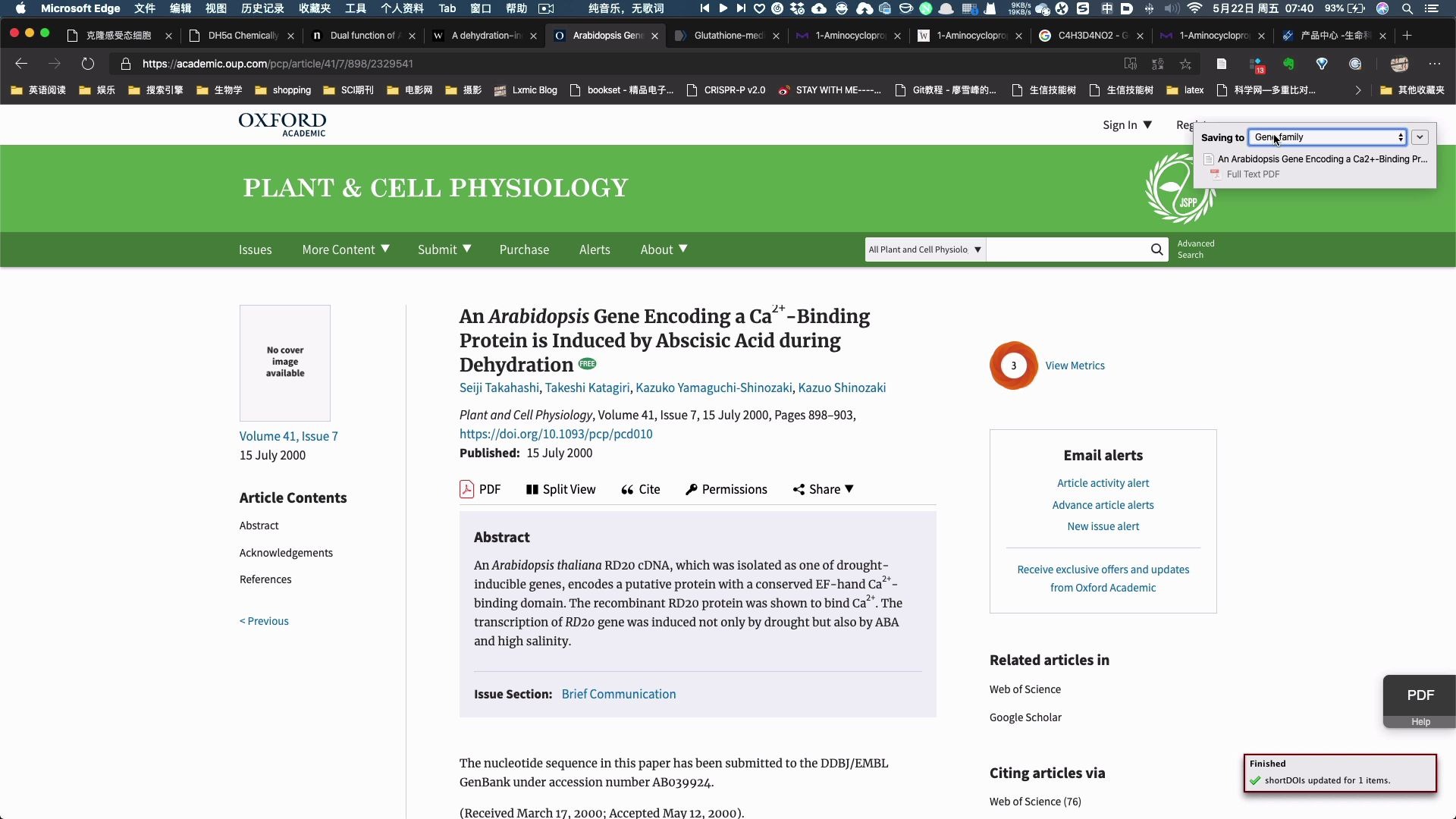1456x819 pixels.
Task: Open the Issues tab
Action: pyautogui.click(x=255, y=249)
